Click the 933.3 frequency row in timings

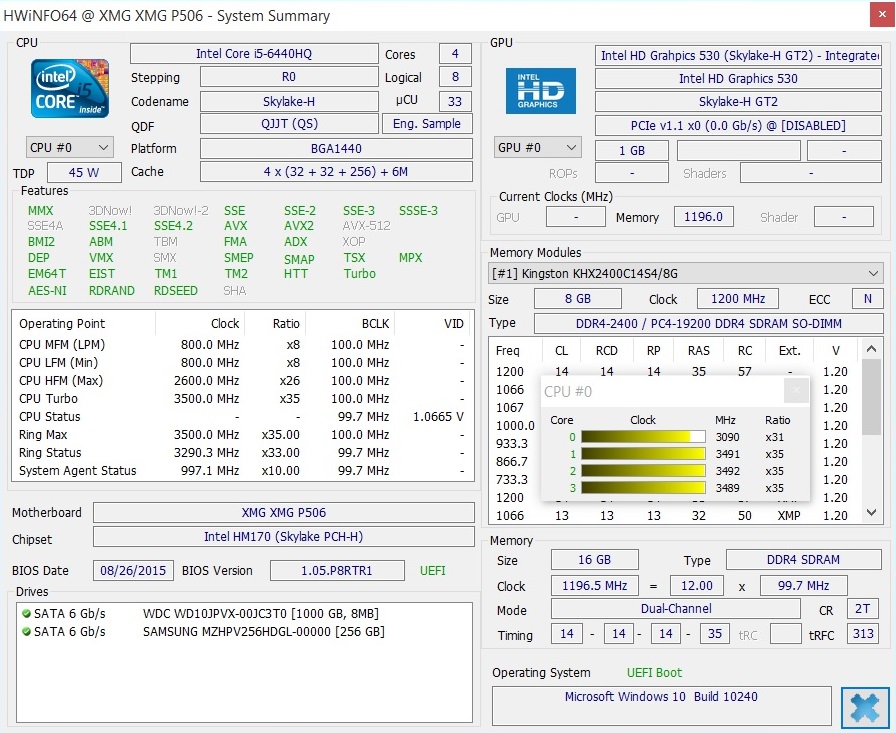[x=512, y=443]
